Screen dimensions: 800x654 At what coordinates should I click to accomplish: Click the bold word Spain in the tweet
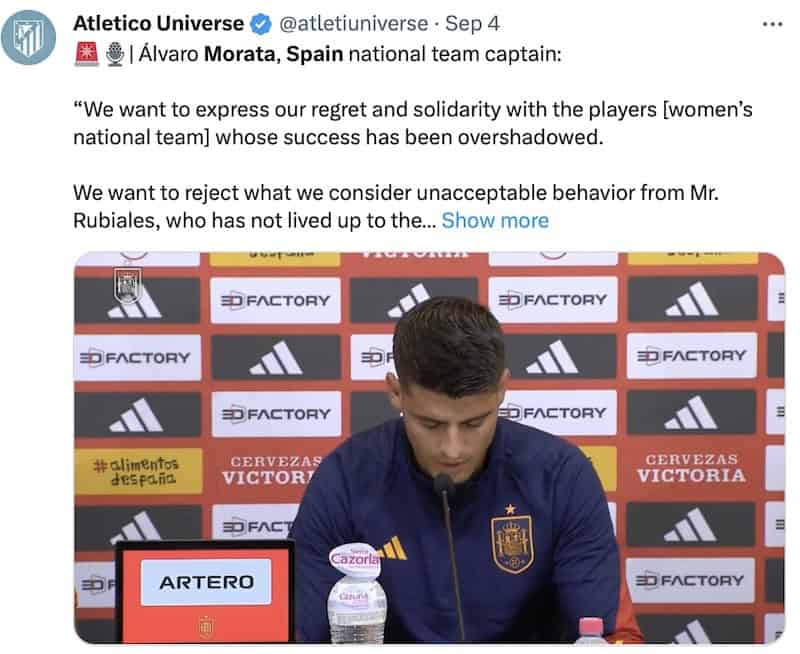pos(314,54)
